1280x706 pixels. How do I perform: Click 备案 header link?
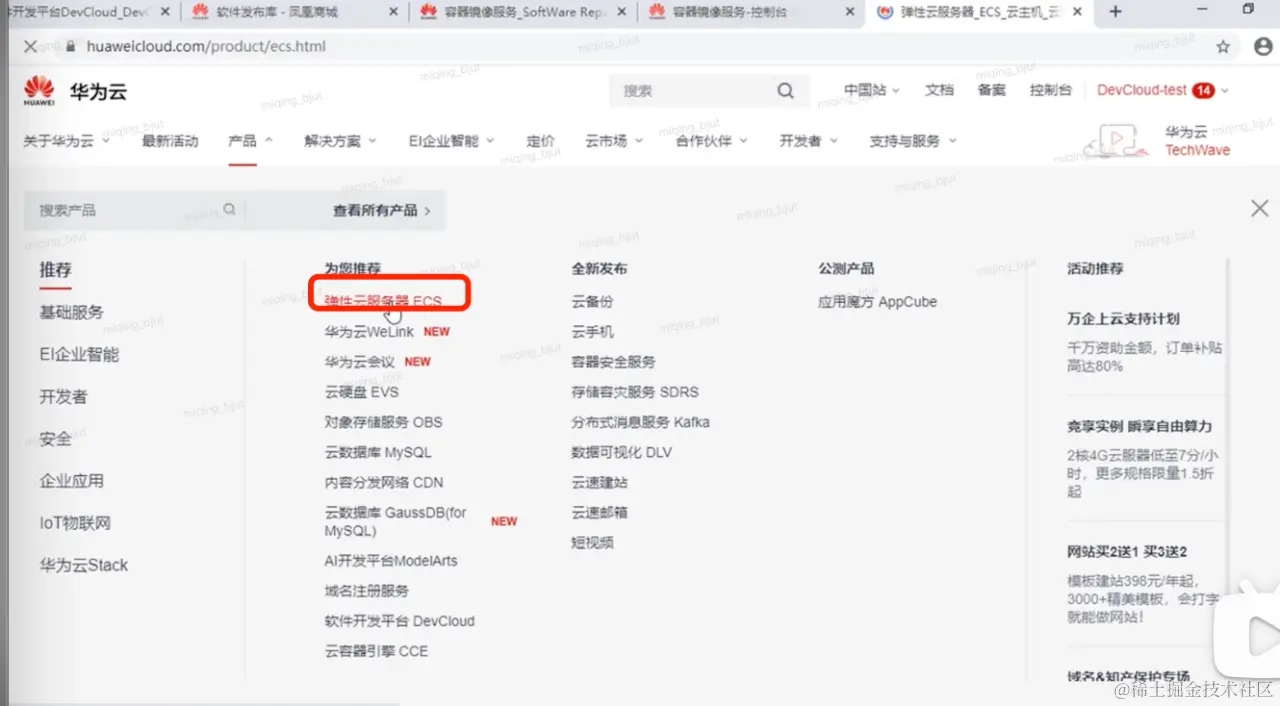click(x=992, y=90)
